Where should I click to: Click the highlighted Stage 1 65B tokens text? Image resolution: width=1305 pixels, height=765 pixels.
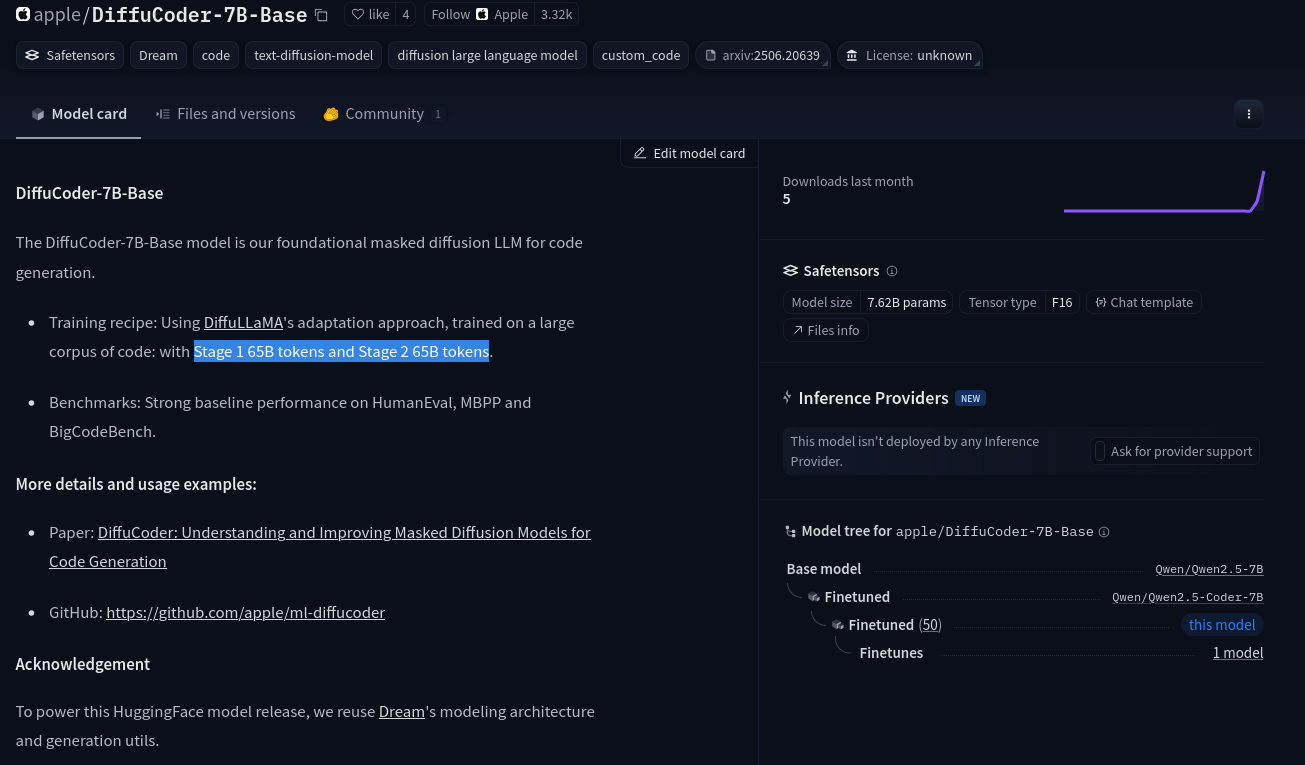point(341,352)
